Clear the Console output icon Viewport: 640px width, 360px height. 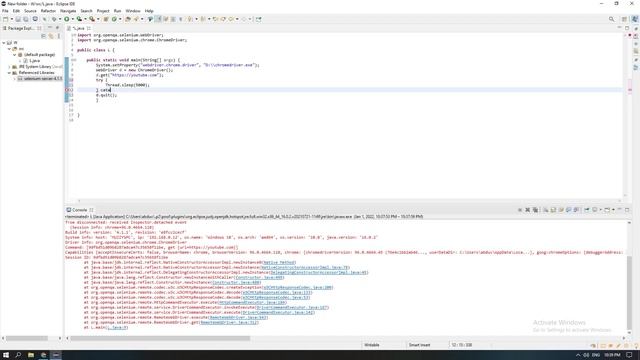pyautogui.click(x=545, y=210)
